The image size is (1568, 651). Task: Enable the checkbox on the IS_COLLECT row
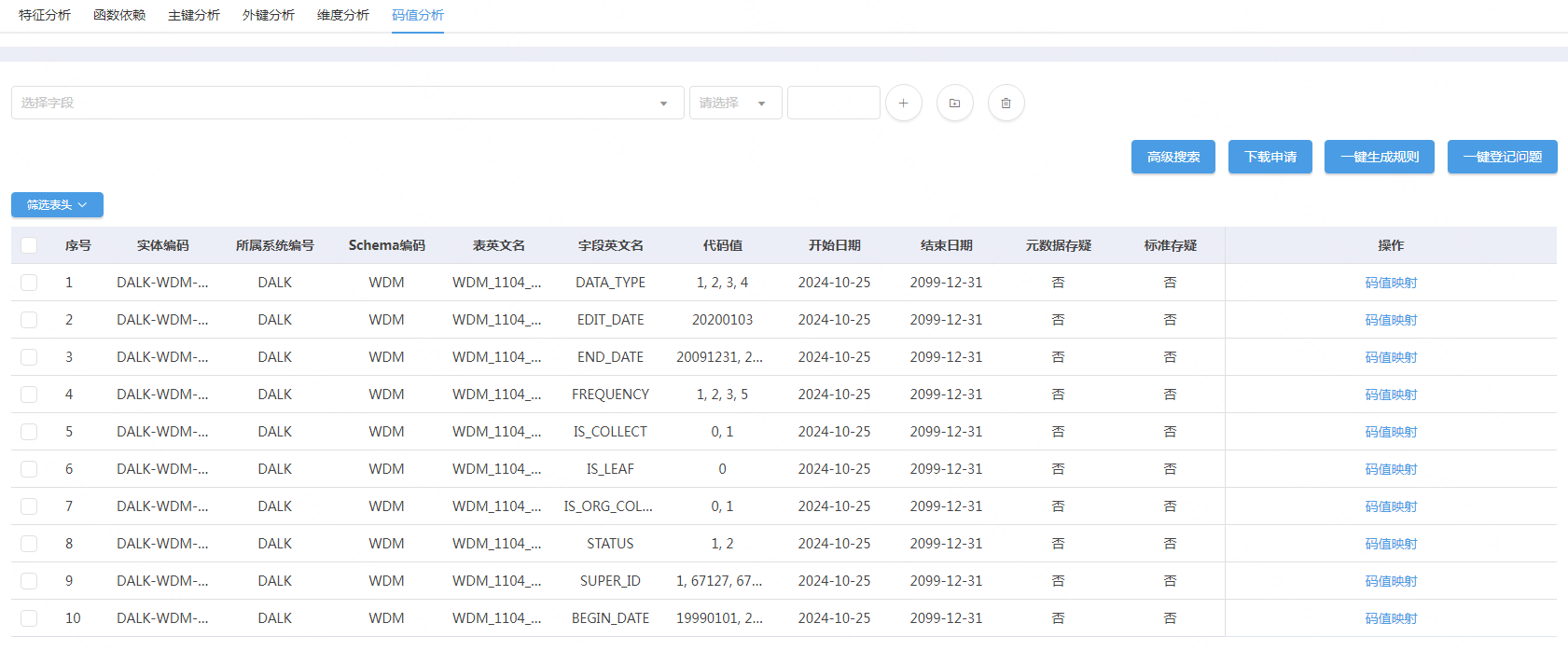point(29,432)
